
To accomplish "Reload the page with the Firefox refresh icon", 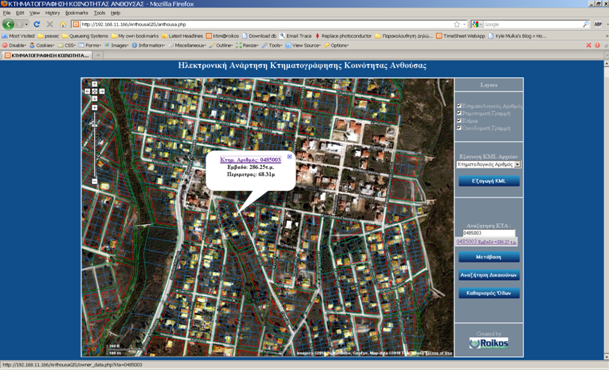I will coord(37,24).
